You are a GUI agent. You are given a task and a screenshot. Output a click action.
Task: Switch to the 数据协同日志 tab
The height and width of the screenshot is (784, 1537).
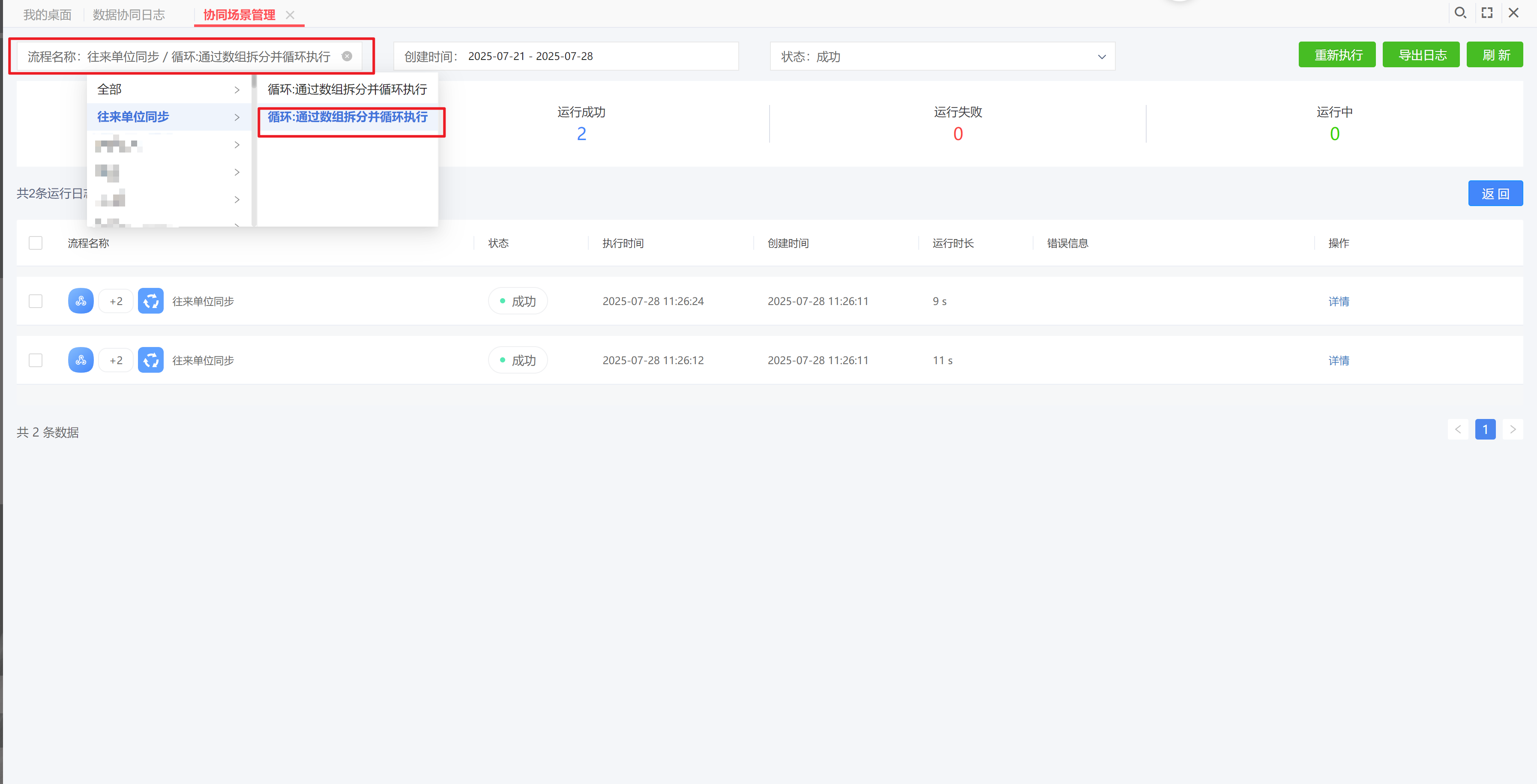[x=129, y=15]
